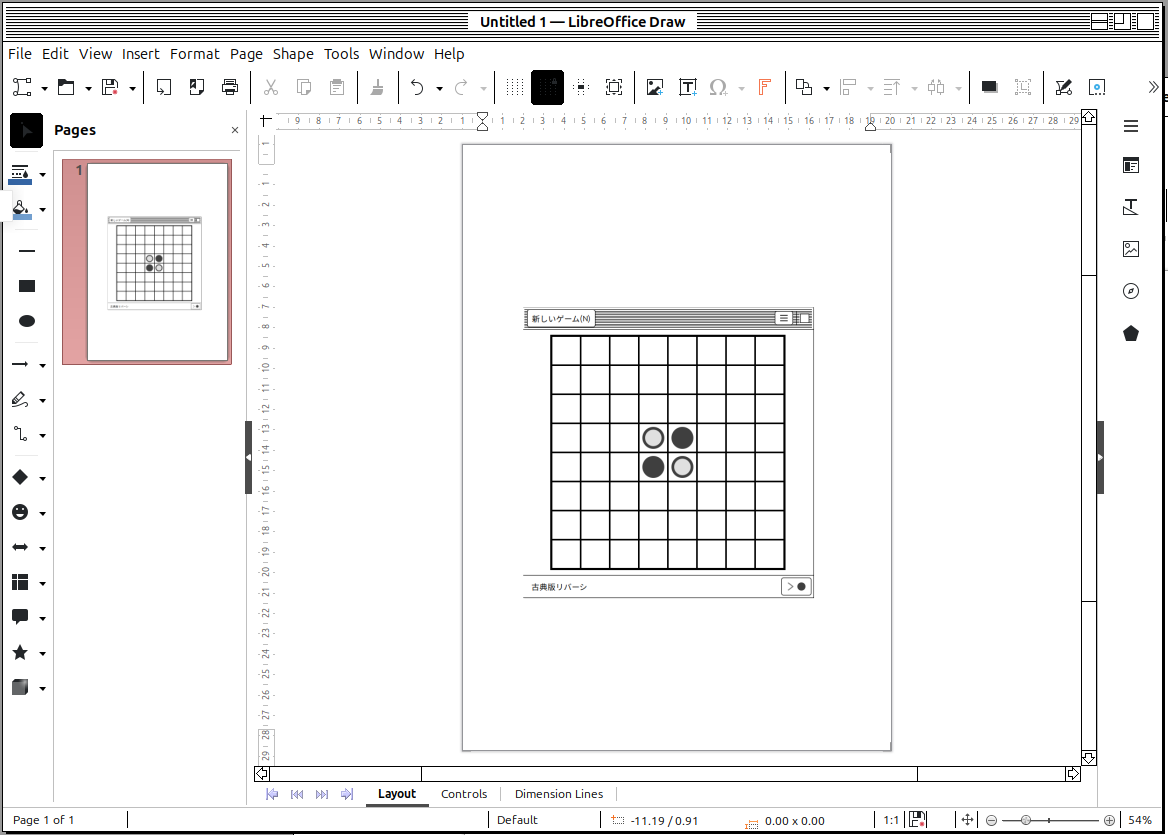Viewport: 1168px width, 835px height.
Task: Open the Format menu
Action: tap(194, 54)
